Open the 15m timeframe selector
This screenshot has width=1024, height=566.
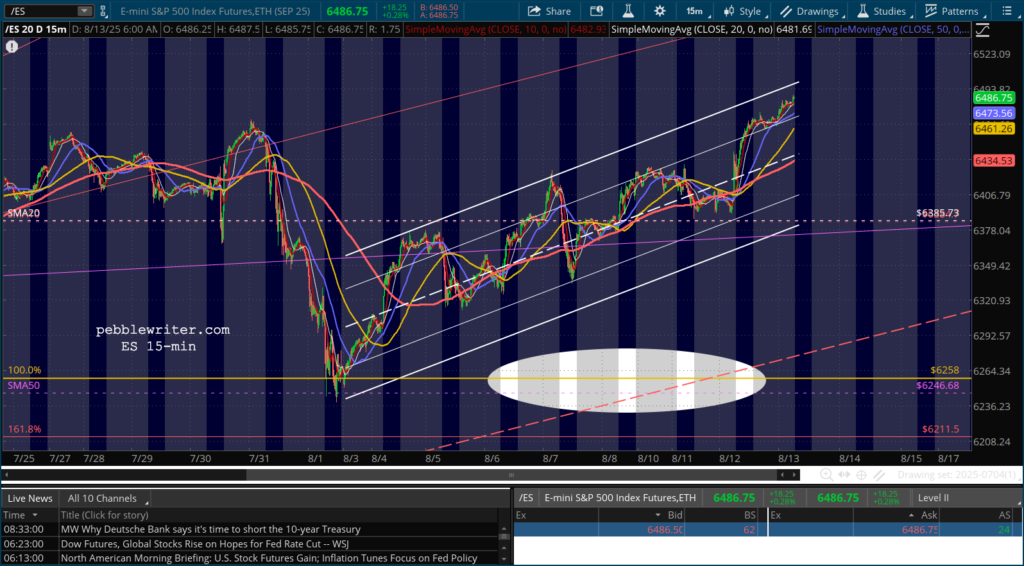pos(692,11)
